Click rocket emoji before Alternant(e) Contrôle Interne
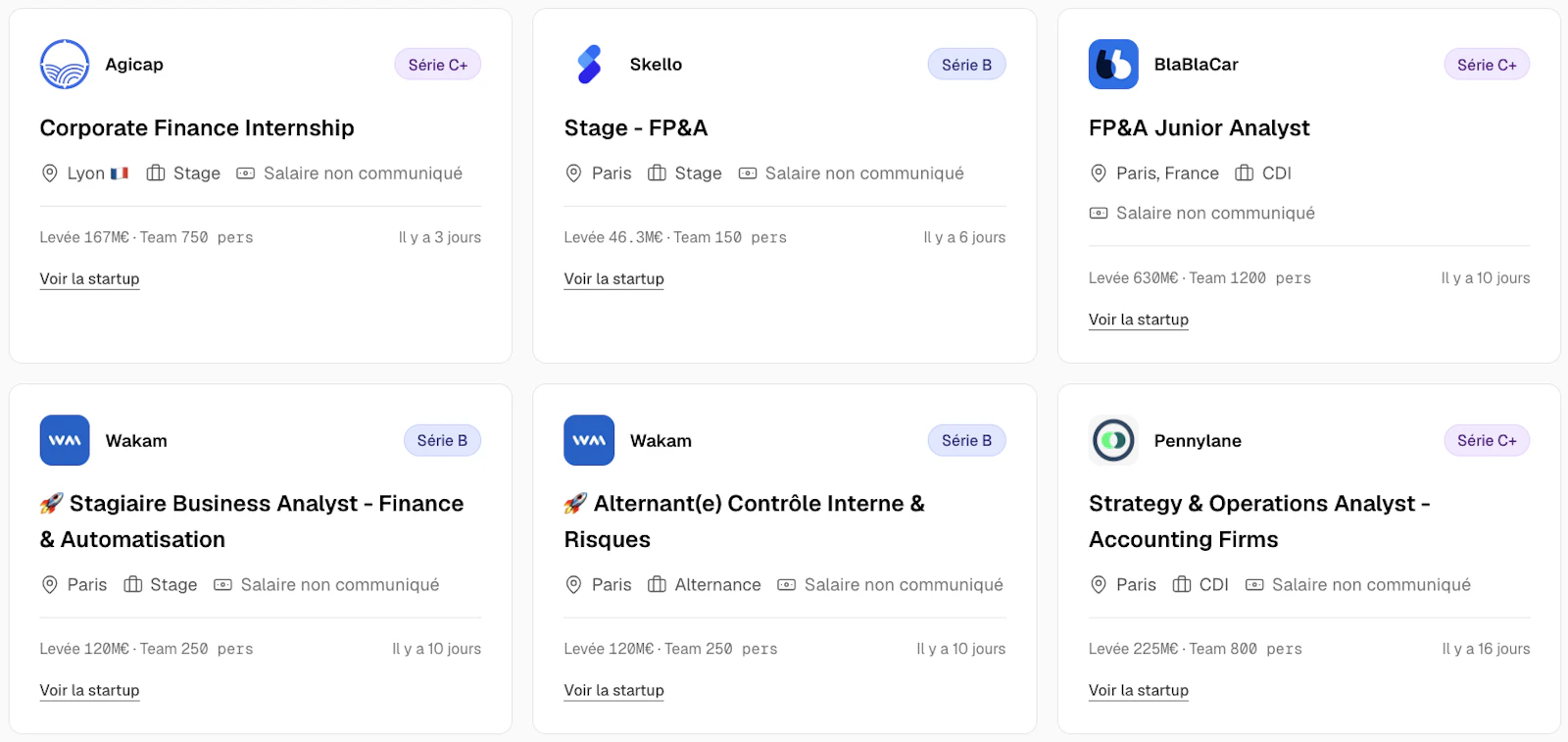The width and height of the screenshot is (1568, 742). coord(576,504)
